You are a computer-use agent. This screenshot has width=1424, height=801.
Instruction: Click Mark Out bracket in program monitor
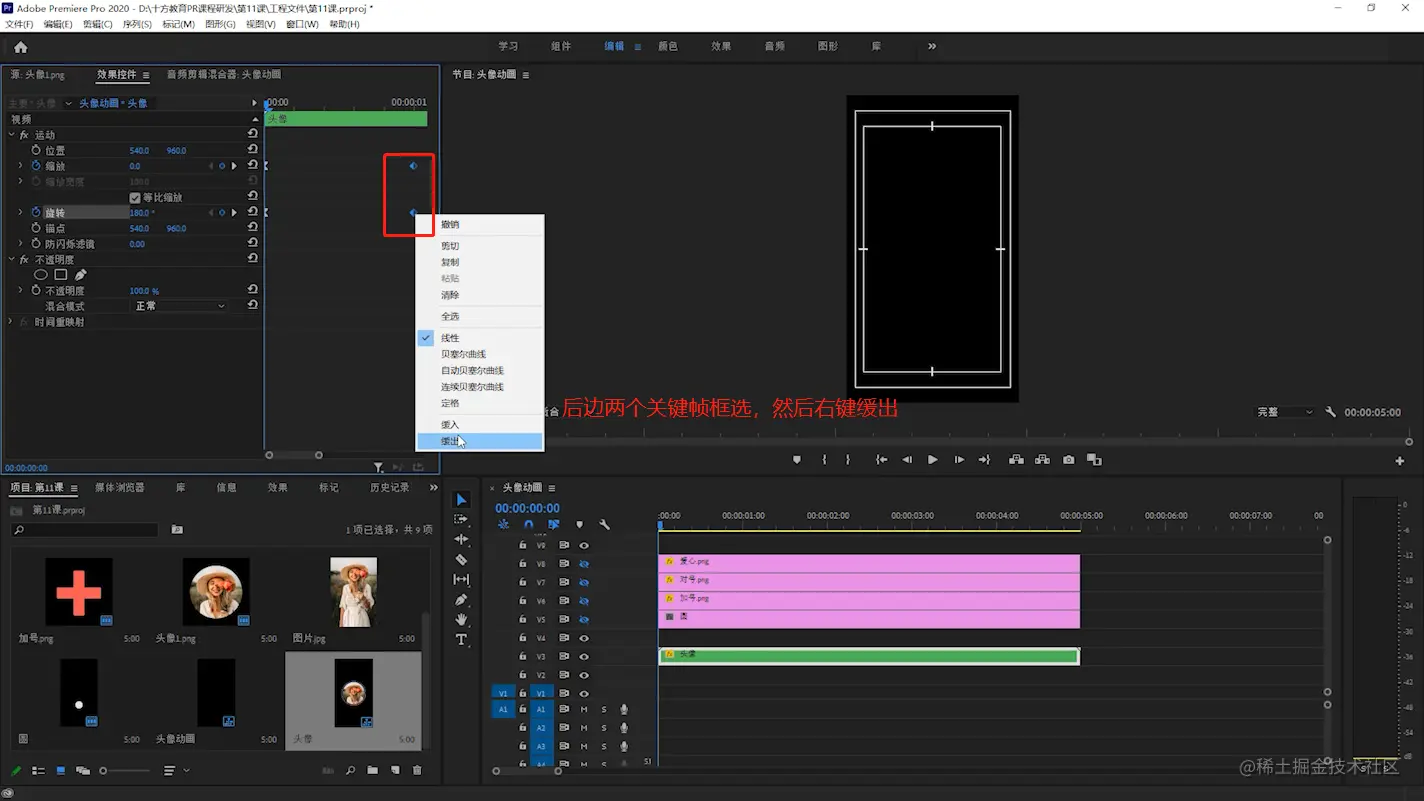tap(848, 460)
